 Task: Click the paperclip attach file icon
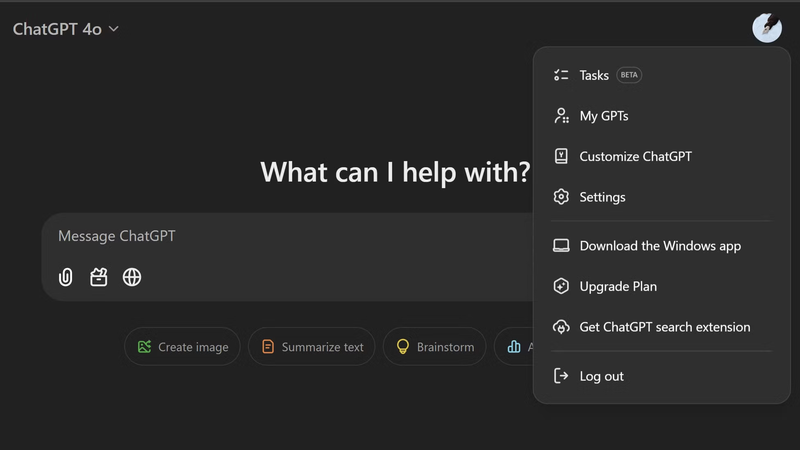click(x=66, y=277)
